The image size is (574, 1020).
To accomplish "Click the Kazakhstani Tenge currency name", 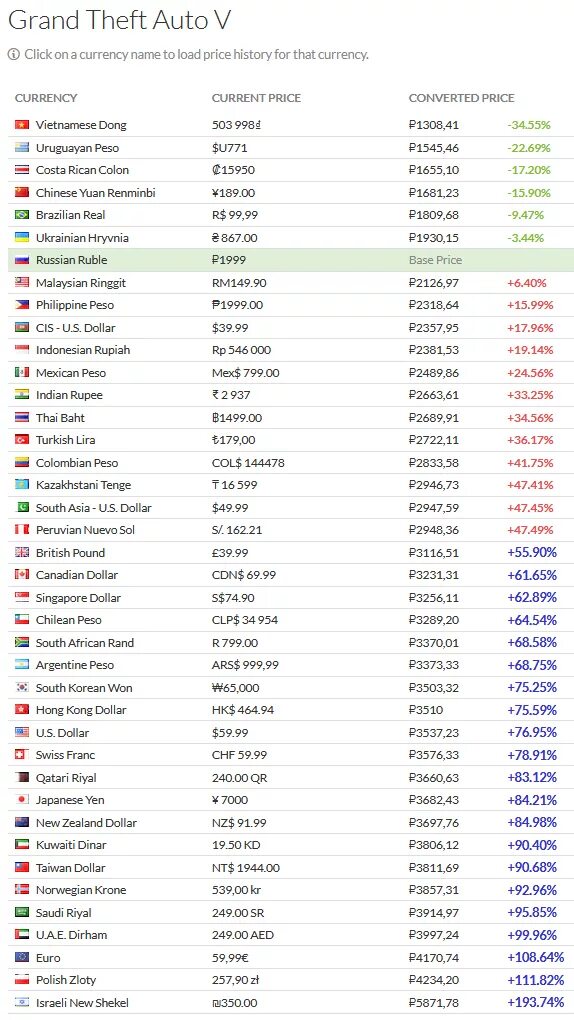I will point(83,485).
